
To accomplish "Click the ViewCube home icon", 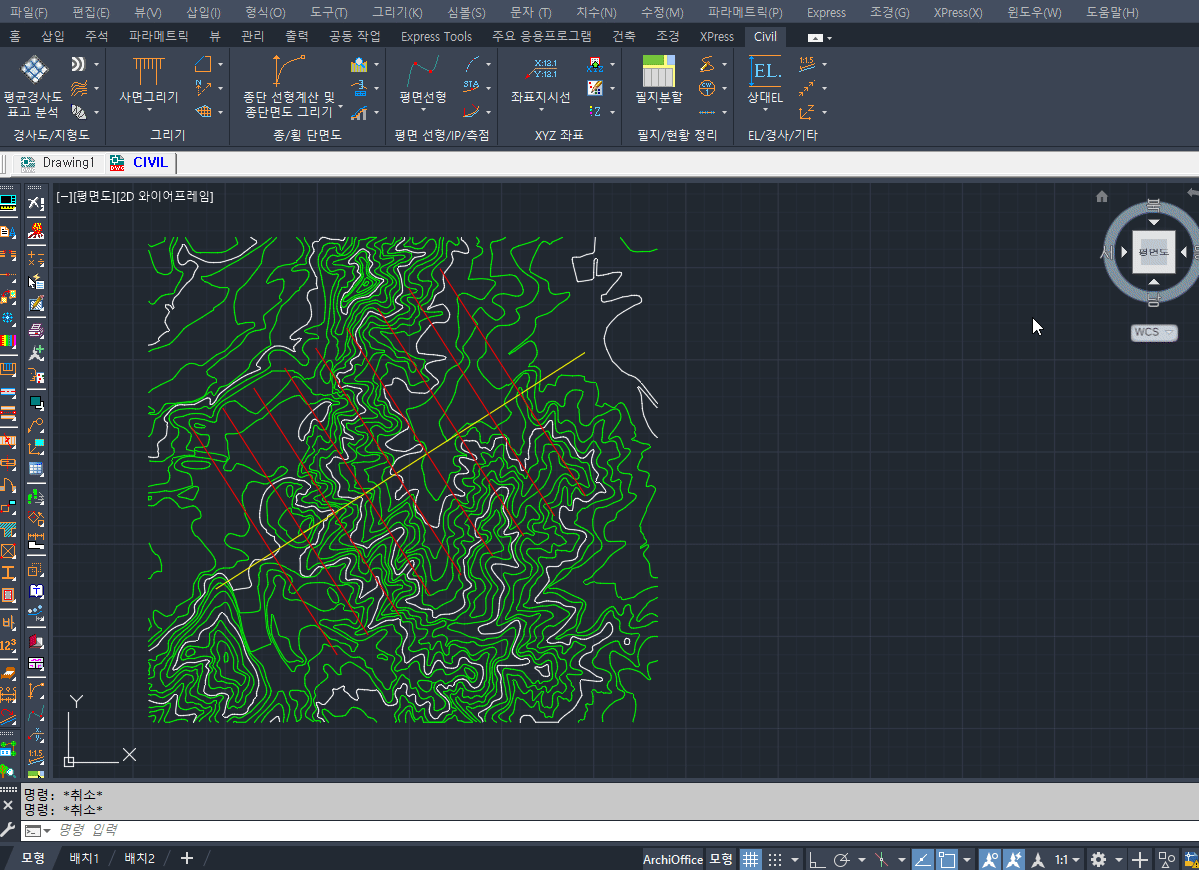I will point(1102,197).
